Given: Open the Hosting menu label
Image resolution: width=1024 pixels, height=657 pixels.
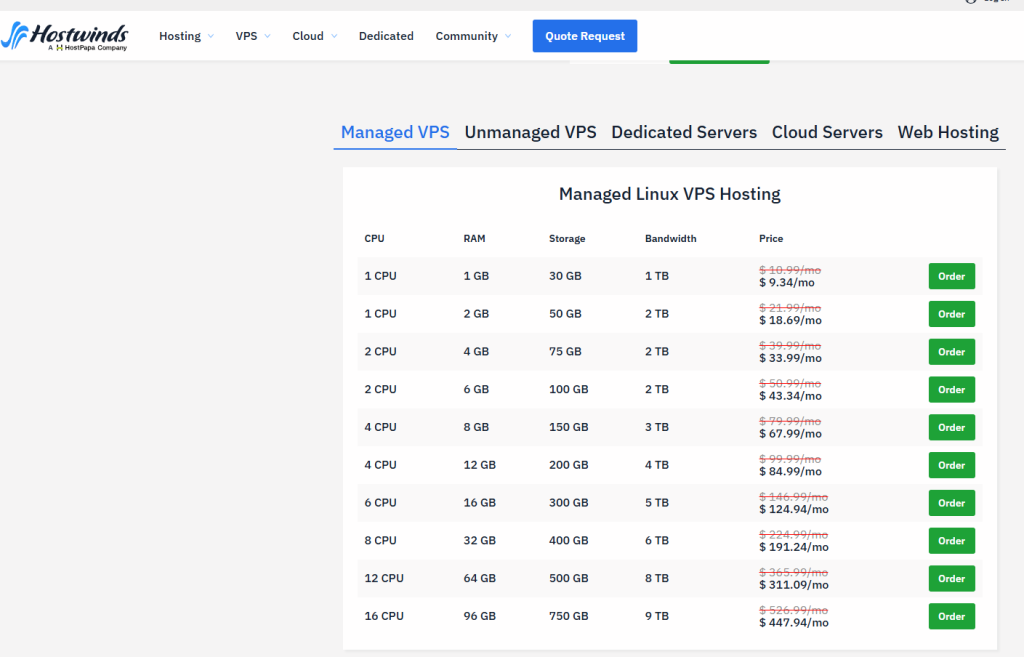Looking at the screenshot, I should tap(180, 36).
